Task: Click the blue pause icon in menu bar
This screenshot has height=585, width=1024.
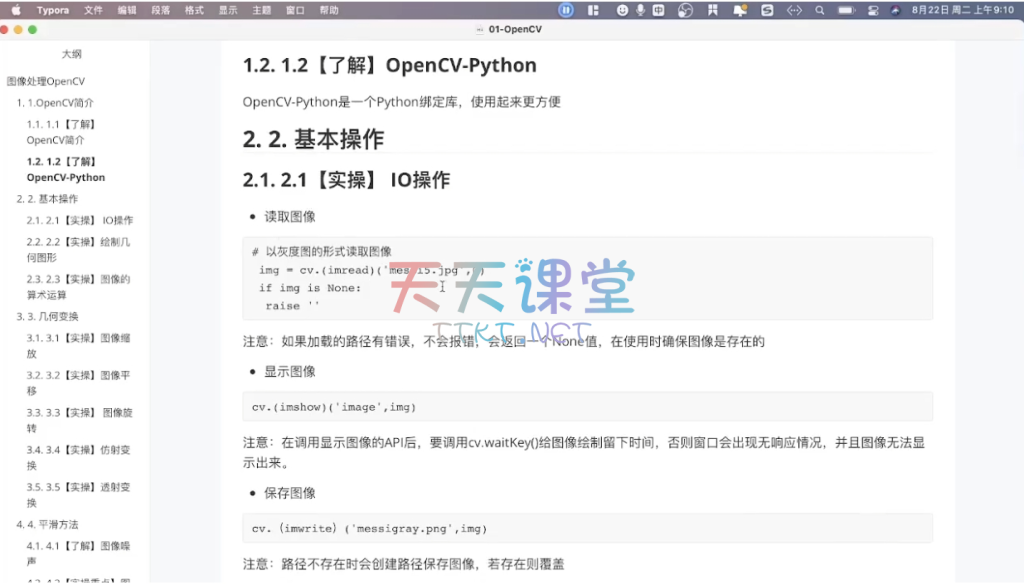Action: click(566, 10)
